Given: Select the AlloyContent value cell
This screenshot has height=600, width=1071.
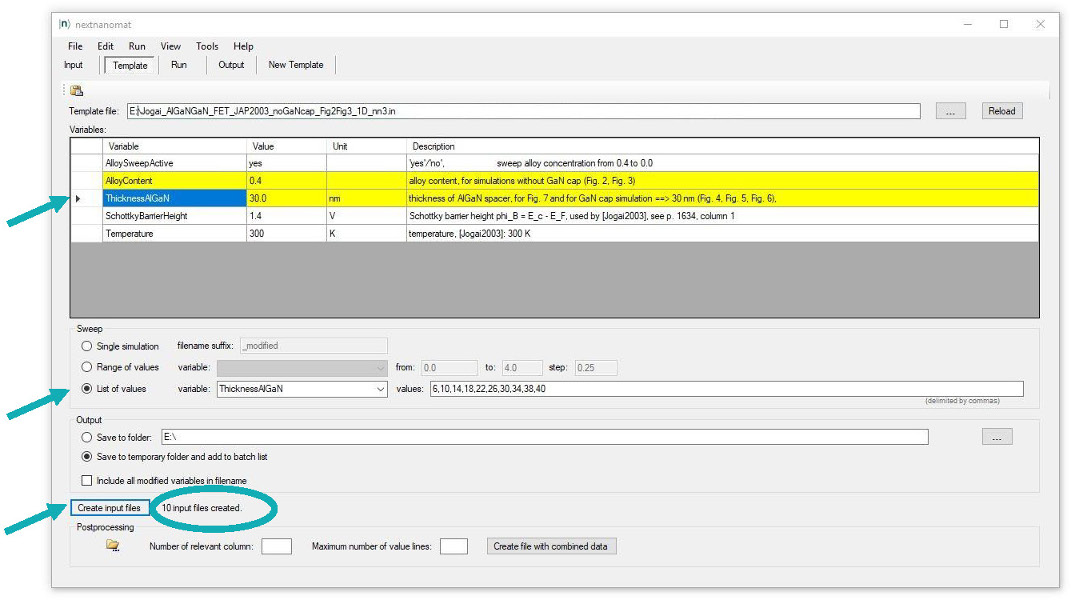Looking at the screenshot, I should coord(286,180).
